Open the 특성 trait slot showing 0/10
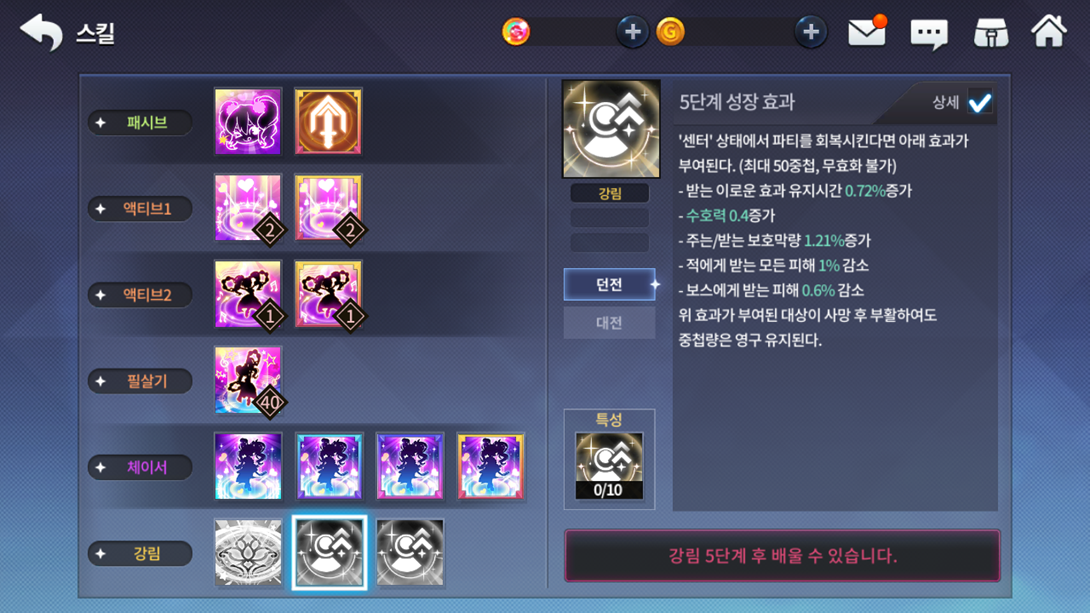 click(609, 466)
